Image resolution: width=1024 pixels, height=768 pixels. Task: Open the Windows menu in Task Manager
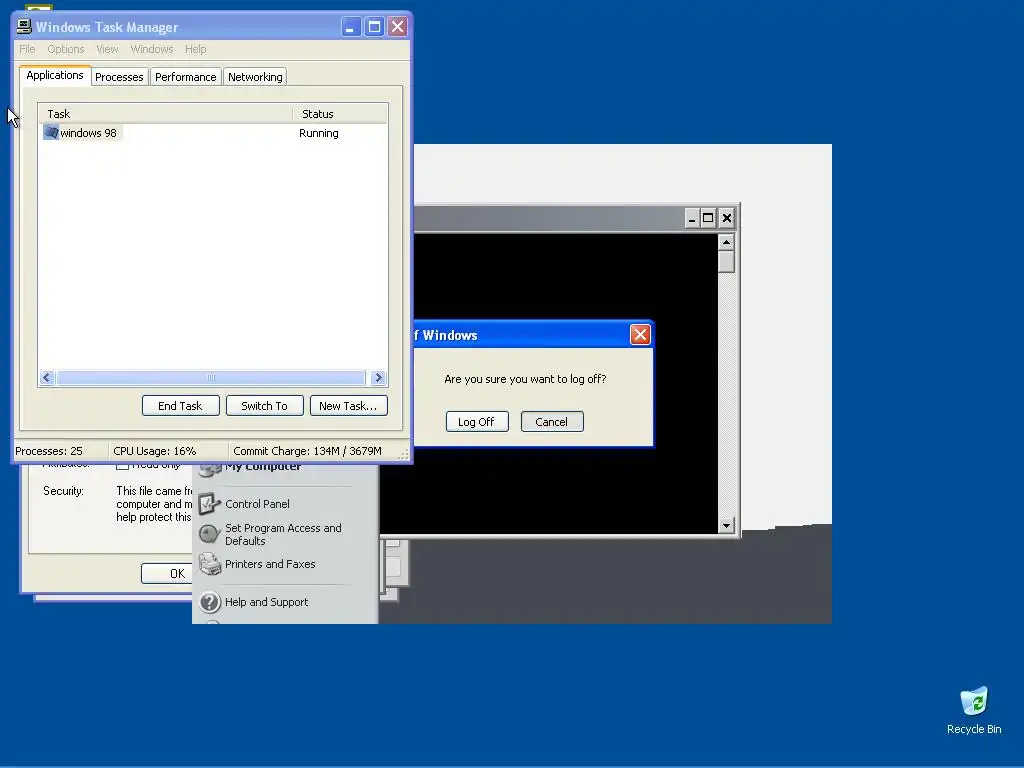pos(152,49)
